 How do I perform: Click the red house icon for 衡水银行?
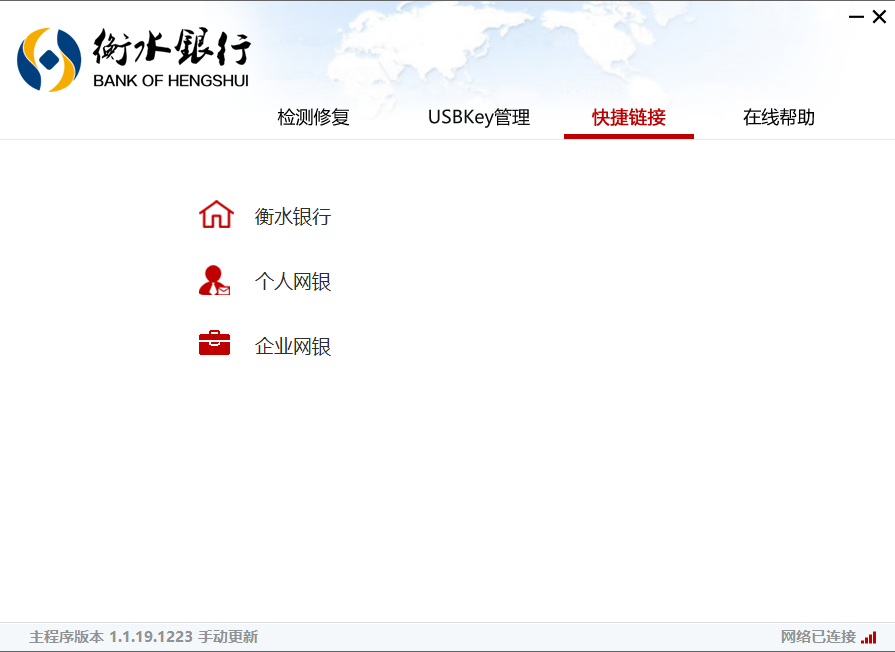click(x=215, y=215)
